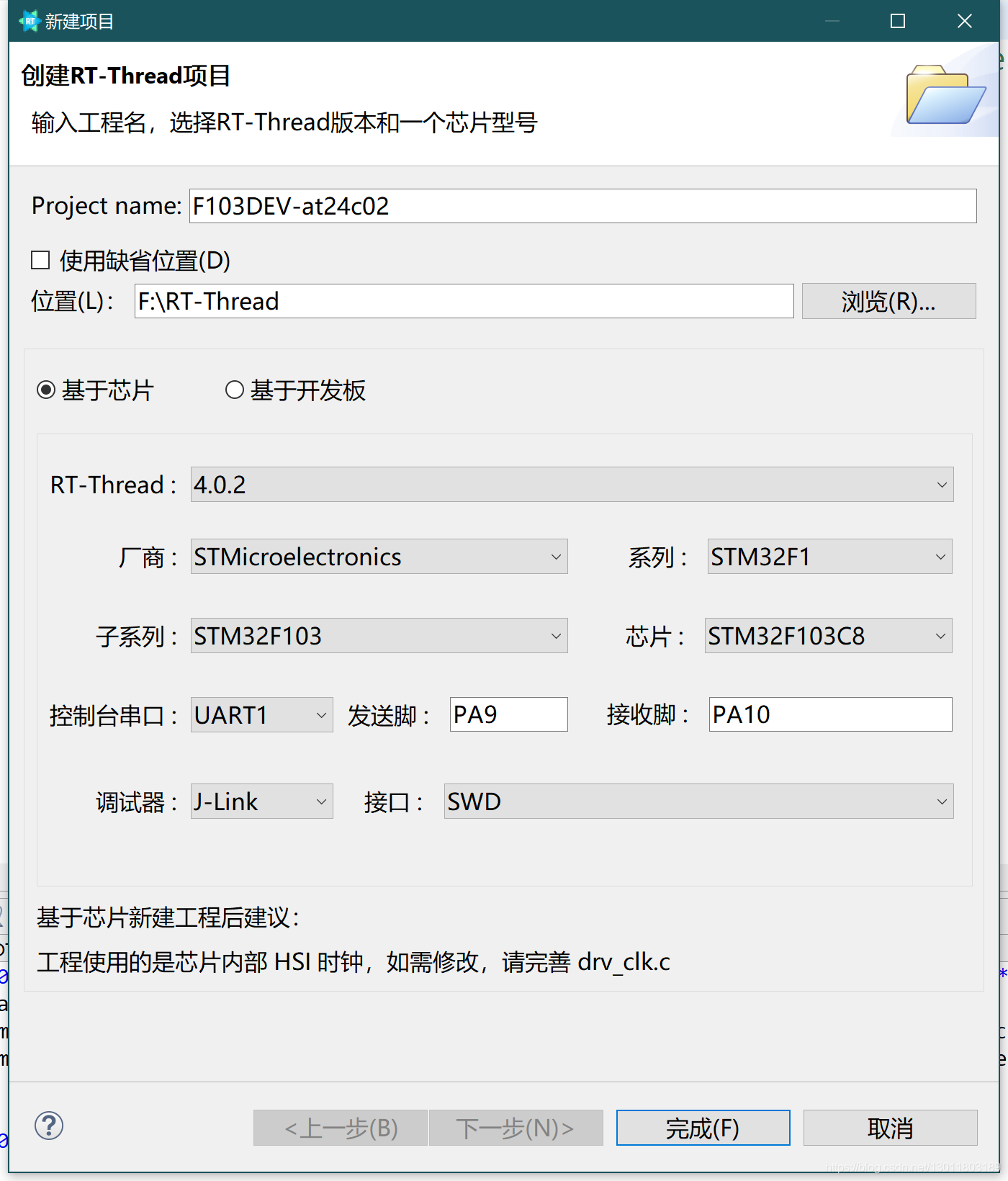Click the RT-Thread Studio title bar icon
This screenshot has width=1008, height=1181.
point(29,21)
